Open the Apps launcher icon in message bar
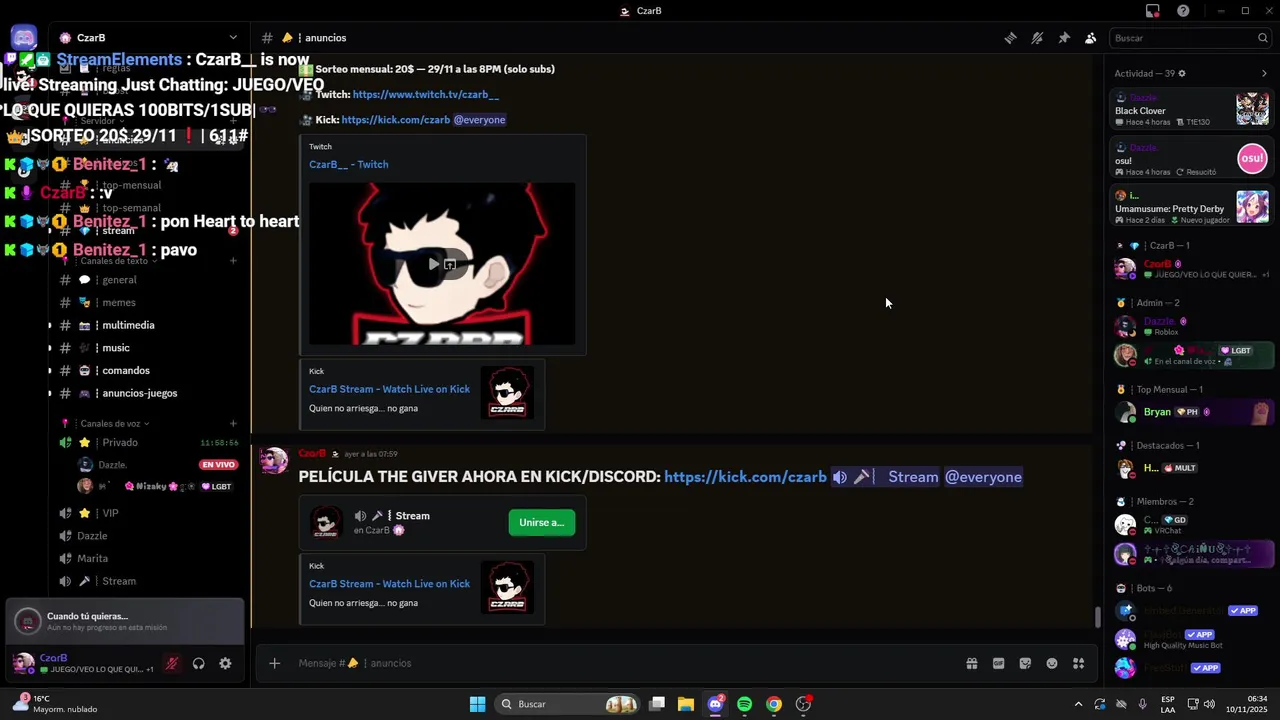 click(1079, 663)
